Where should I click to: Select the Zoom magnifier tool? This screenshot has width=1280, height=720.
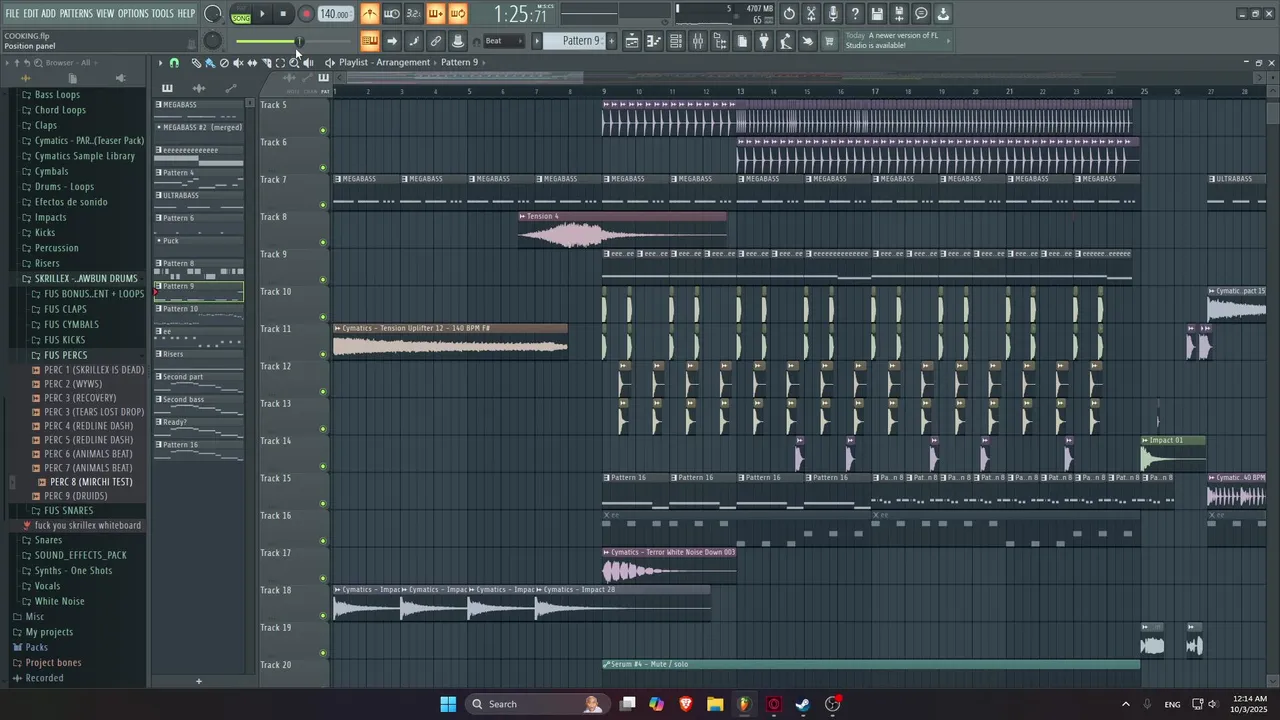click(294, 63)
